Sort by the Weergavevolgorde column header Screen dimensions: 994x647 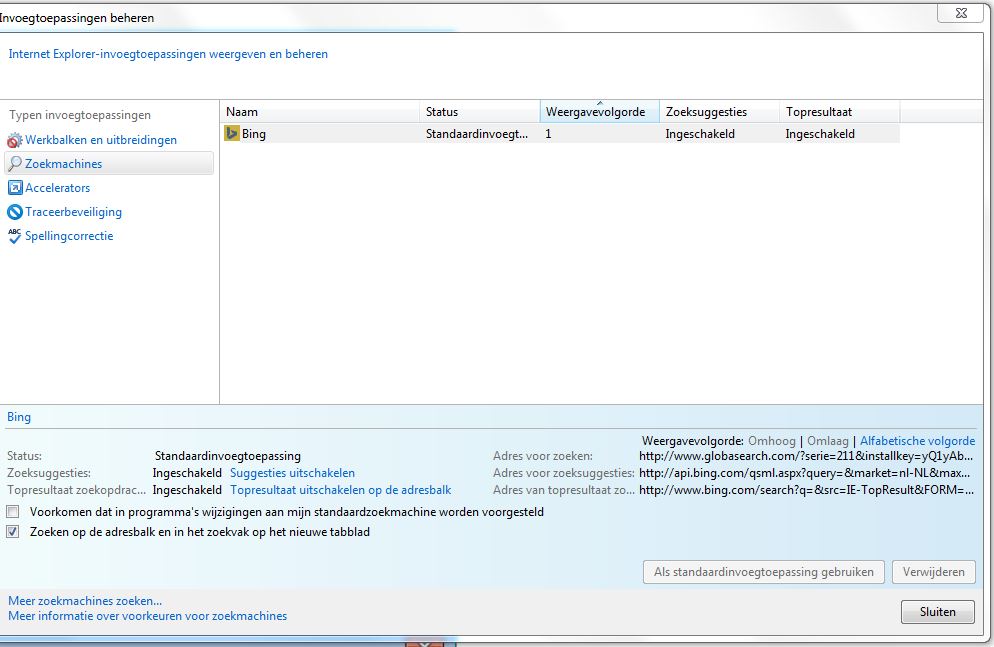(x=600, y=112)
